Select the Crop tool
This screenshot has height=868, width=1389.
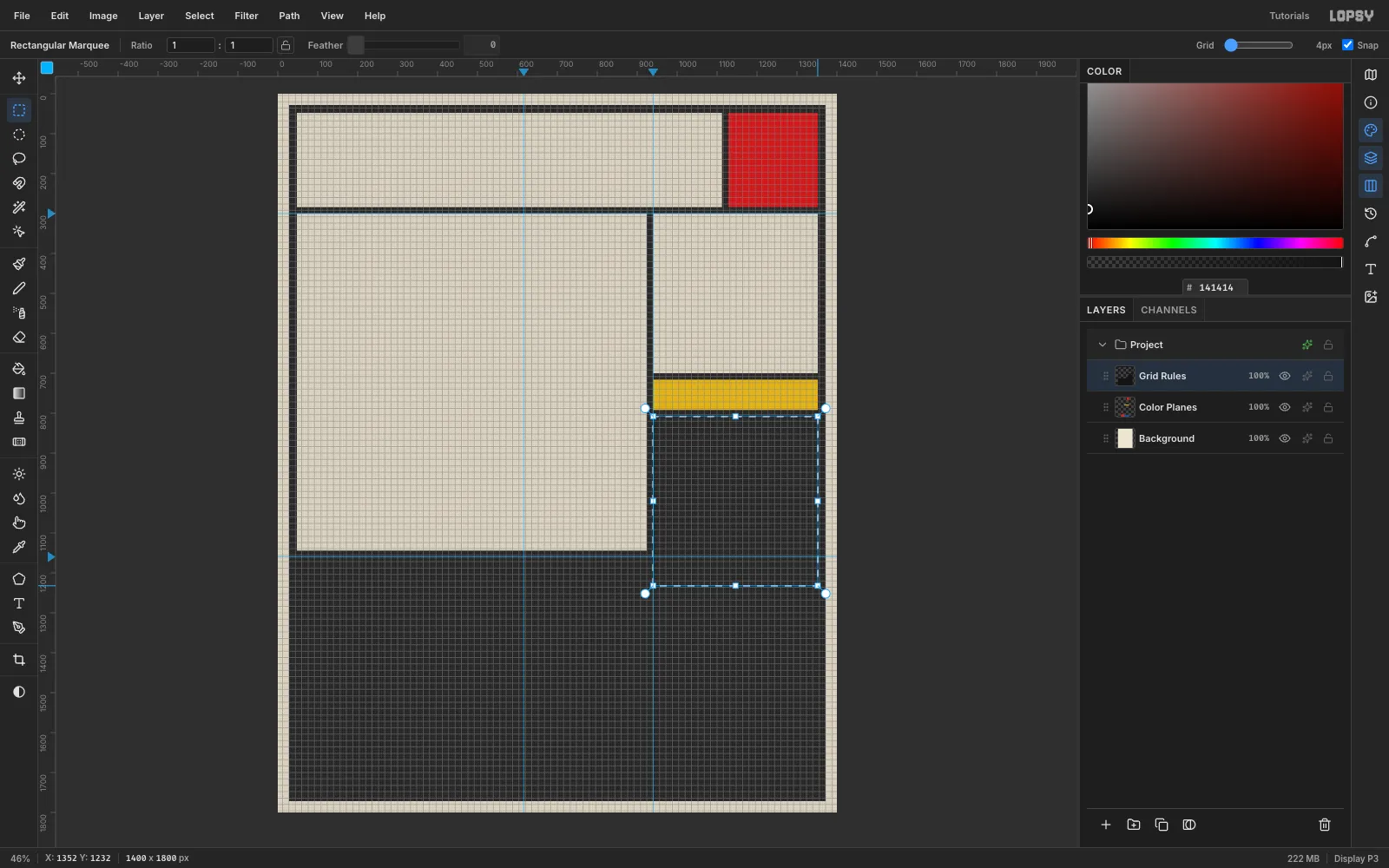pos(19,660)
